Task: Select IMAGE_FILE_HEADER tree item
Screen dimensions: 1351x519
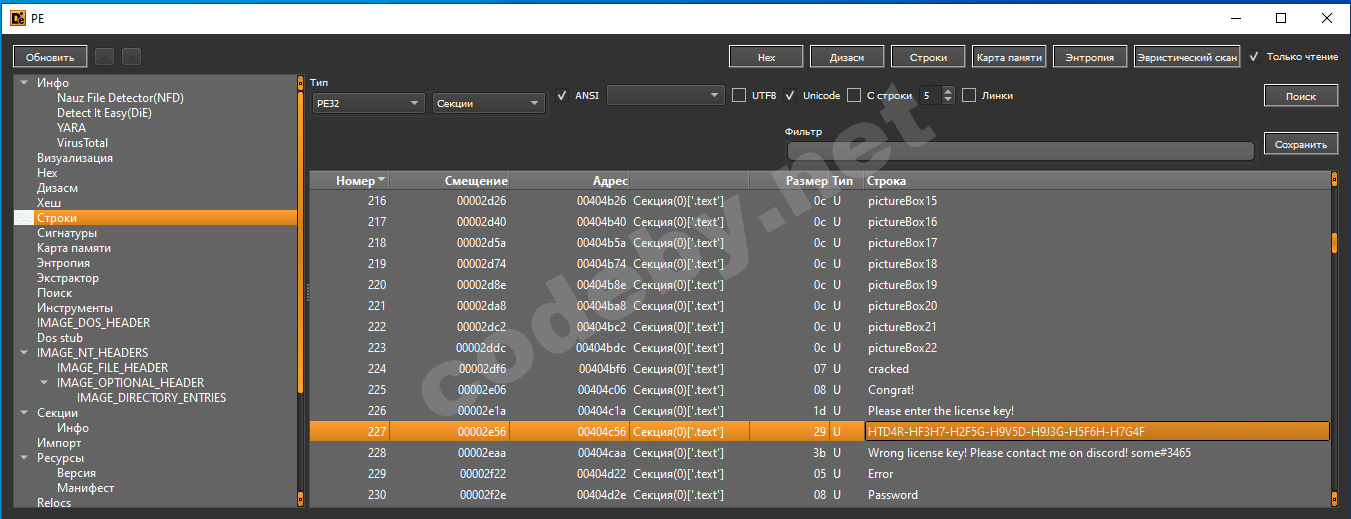Action: pyautogui.click(x=113, y=368)
